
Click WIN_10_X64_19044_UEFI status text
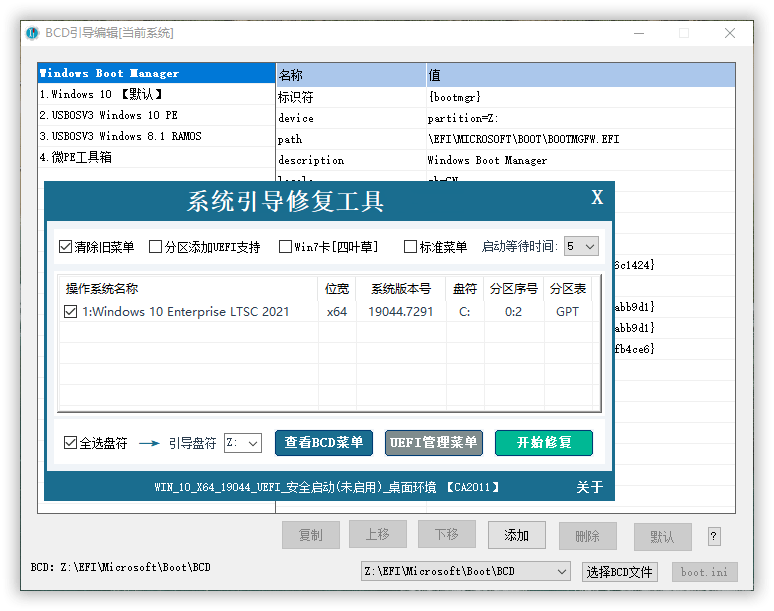tap(327, 488)
